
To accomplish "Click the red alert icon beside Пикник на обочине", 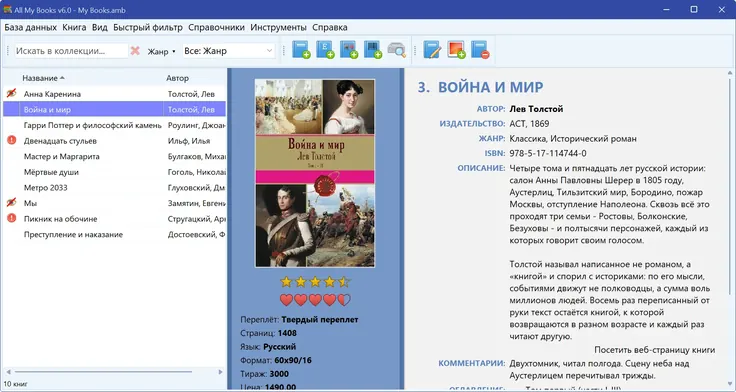I will pyautogui.click(x=12, y=218).
